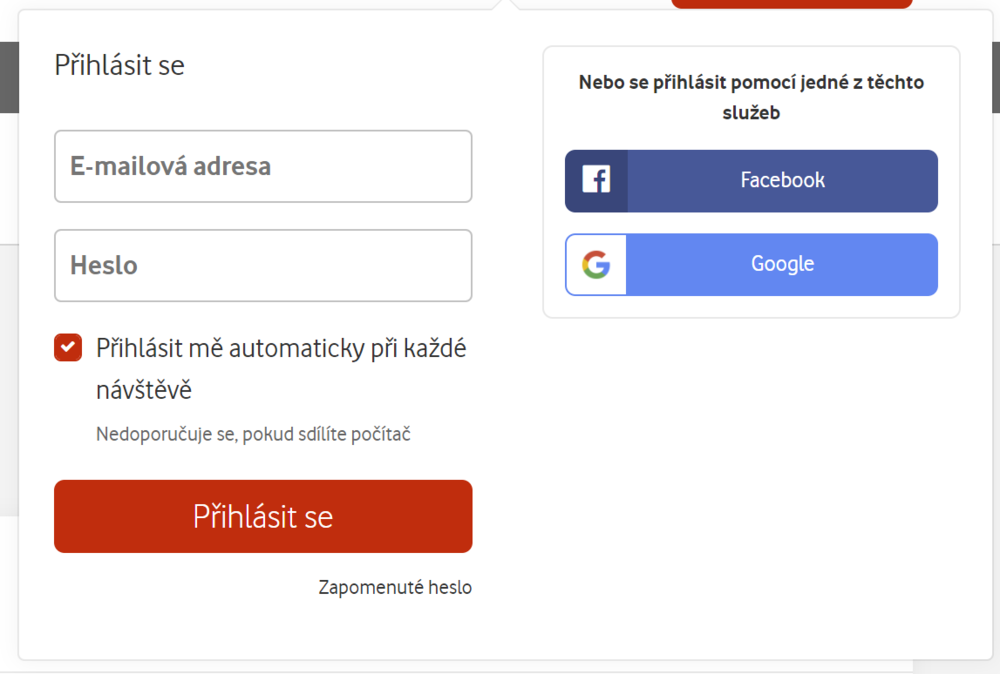1000x674 pixels.
Task: Click the "Facebook" text label
Action: (782, 181)
